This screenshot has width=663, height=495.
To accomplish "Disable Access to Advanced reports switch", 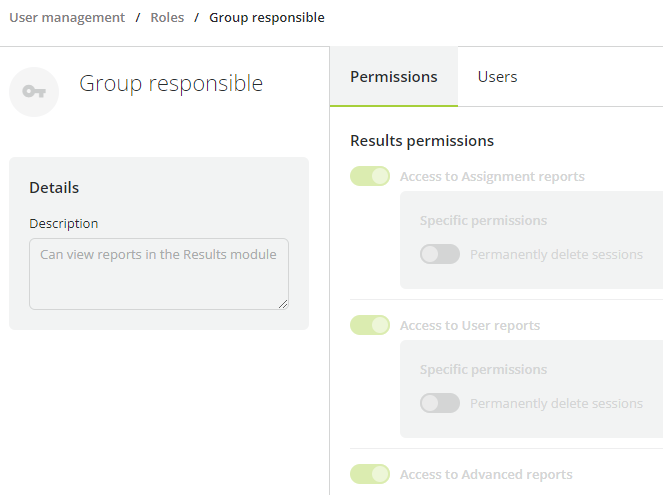I will [370, 474].
